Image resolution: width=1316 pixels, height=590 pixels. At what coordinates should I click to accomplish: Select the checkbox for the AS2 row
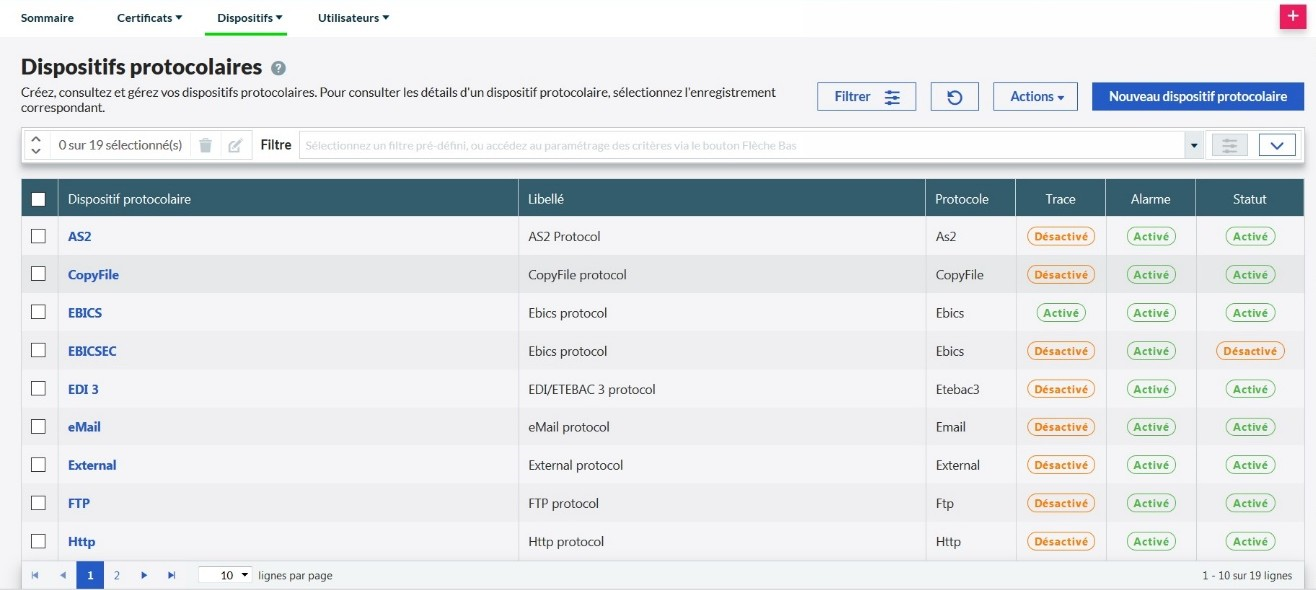pyautogui.click(x=39, y=237)
